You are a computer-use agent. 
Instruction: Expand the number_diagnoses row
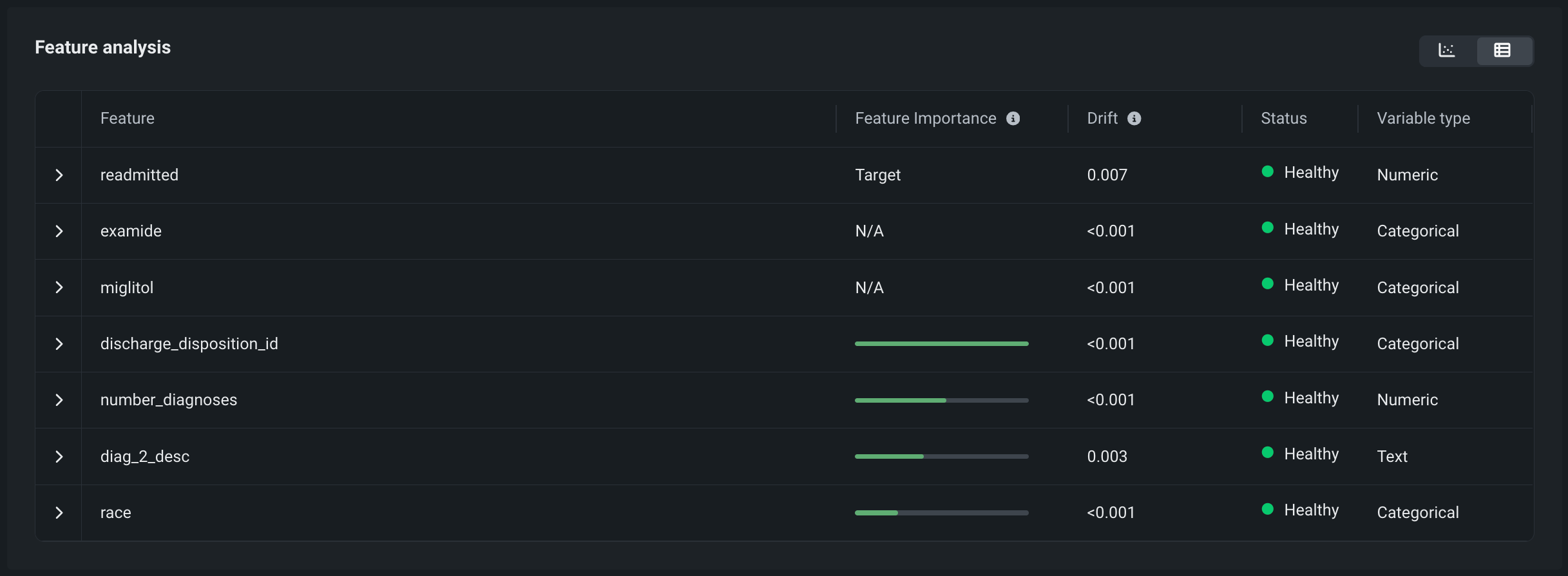59,400
